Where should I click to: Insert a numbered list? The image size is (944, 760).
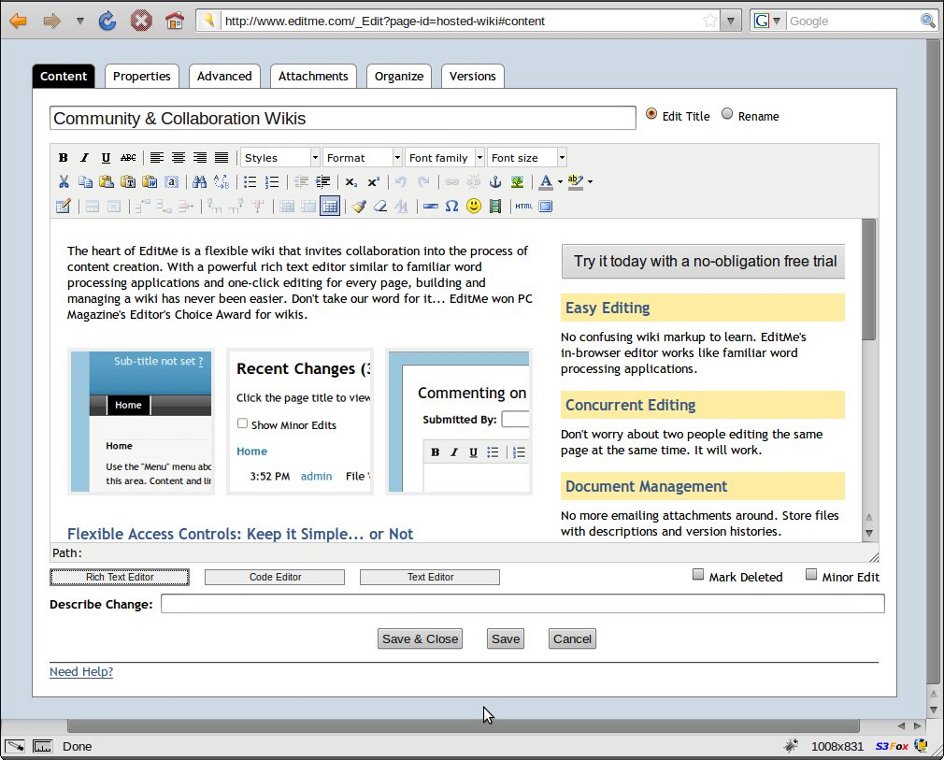[x=272, y=181]
